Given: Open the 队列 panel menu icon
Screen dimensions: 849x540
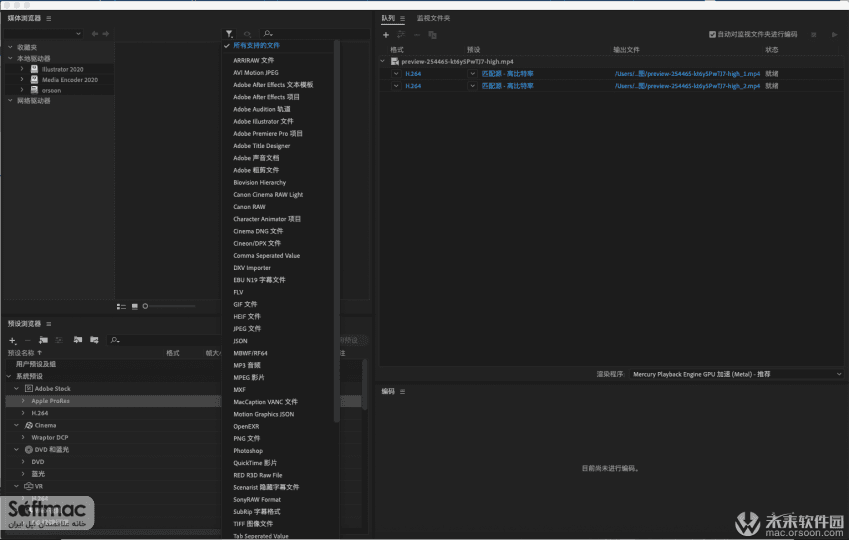Looking at the screenshot, I should [402, 18].
